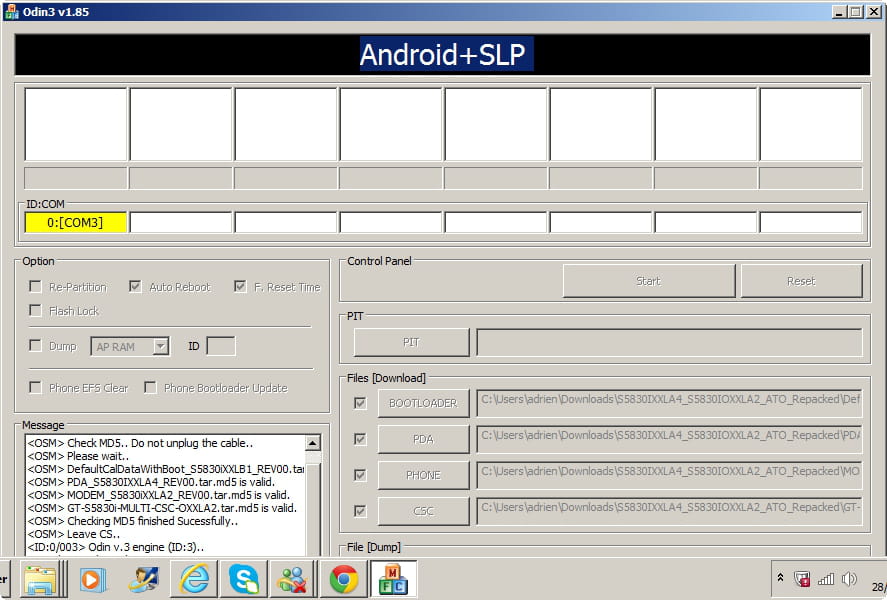Click 'PDA_S5830IXXLA4_REV00.tar.md5 is valid.' log line
Viewport: 887px width, 600px height.
[x=151, y=482]
